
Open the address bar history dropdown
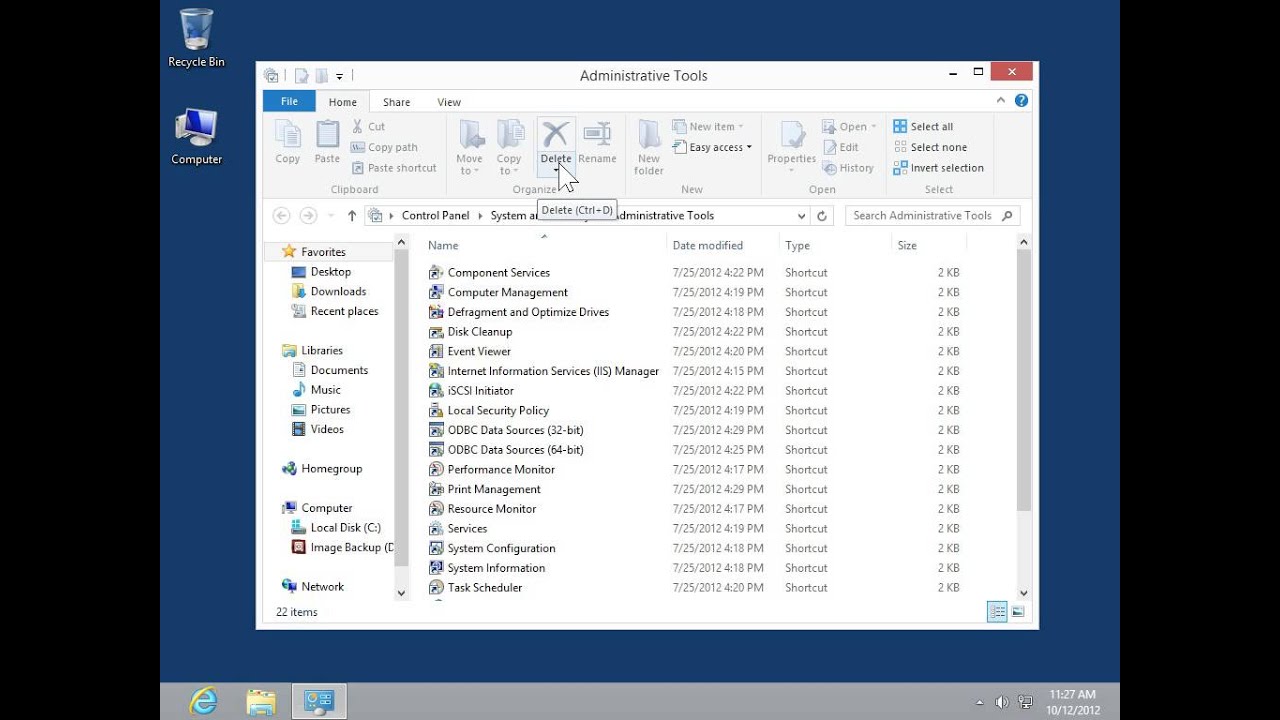801,216
